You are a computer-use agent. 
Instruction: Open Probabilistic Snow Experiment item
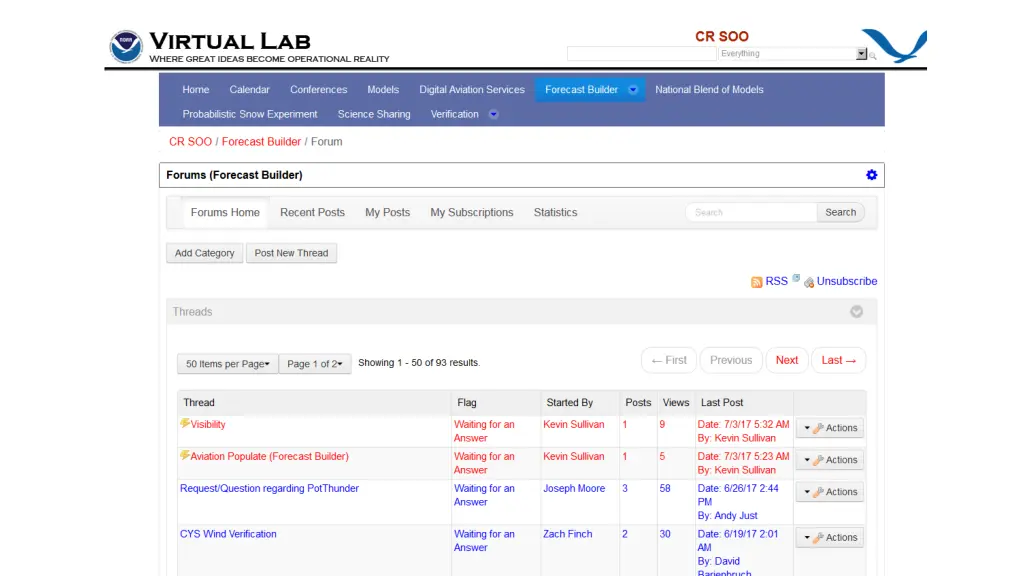(249, 114)
